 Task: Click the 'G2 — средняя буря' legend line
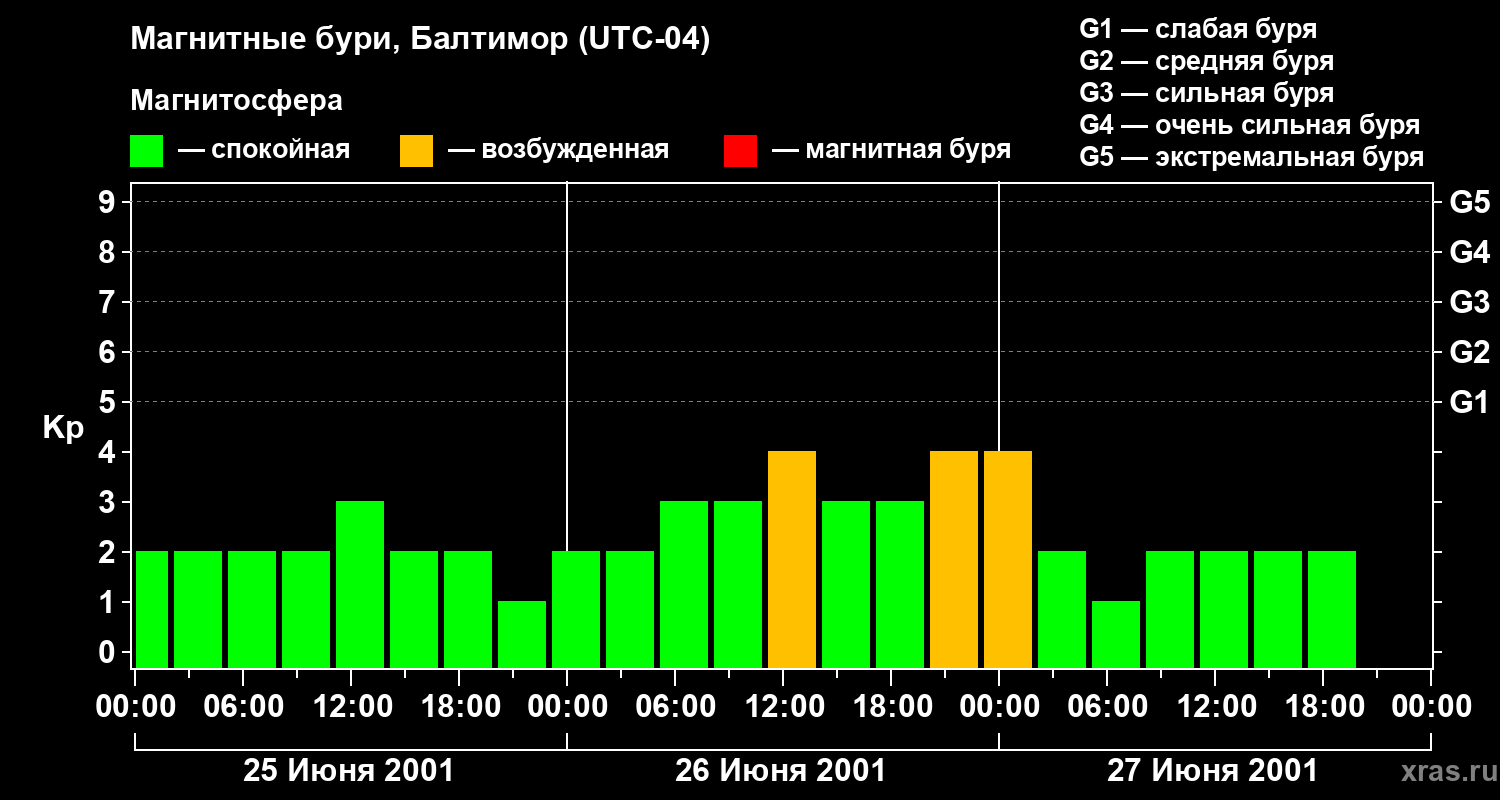(1207, 61)
